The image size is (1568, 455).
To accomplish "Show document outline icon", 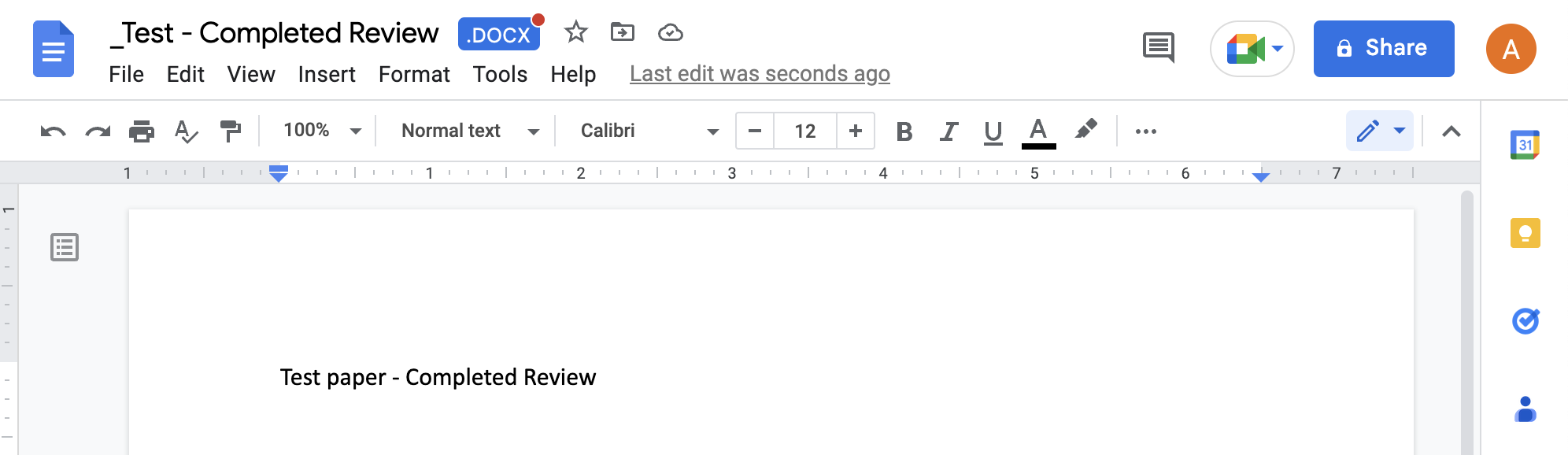I will click(x=65, y=247).
